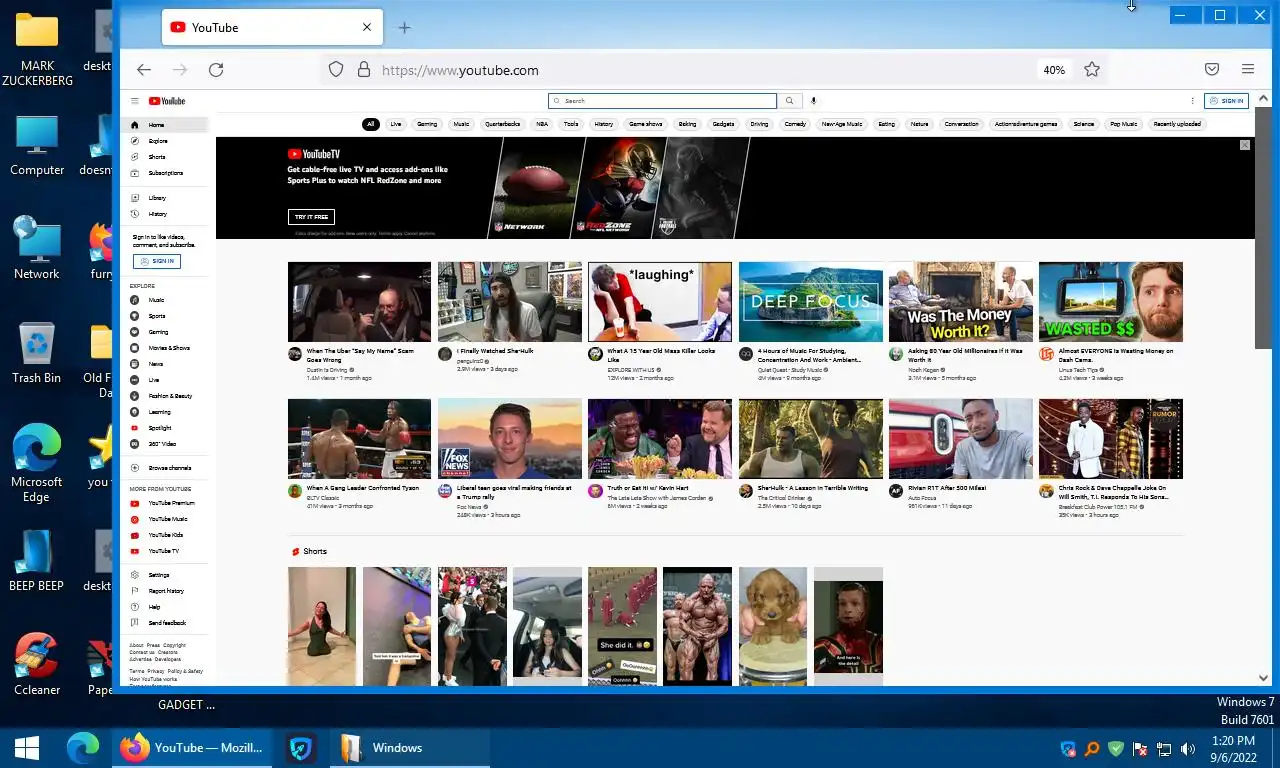This screenshot has width=1280, height=768.
Task: Open 'WASTED $$' dash cam thumbnail
Action: click(x=1111, y=302)
